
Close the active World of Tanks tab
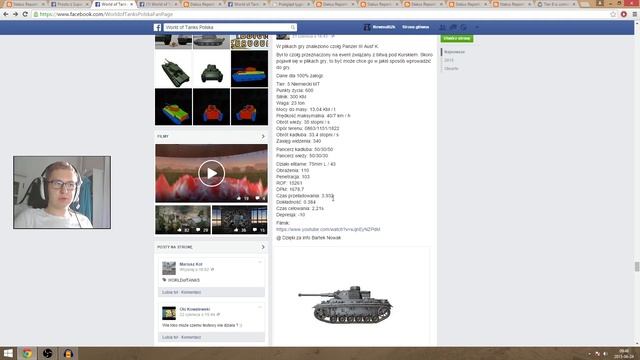tap(131, 4)
